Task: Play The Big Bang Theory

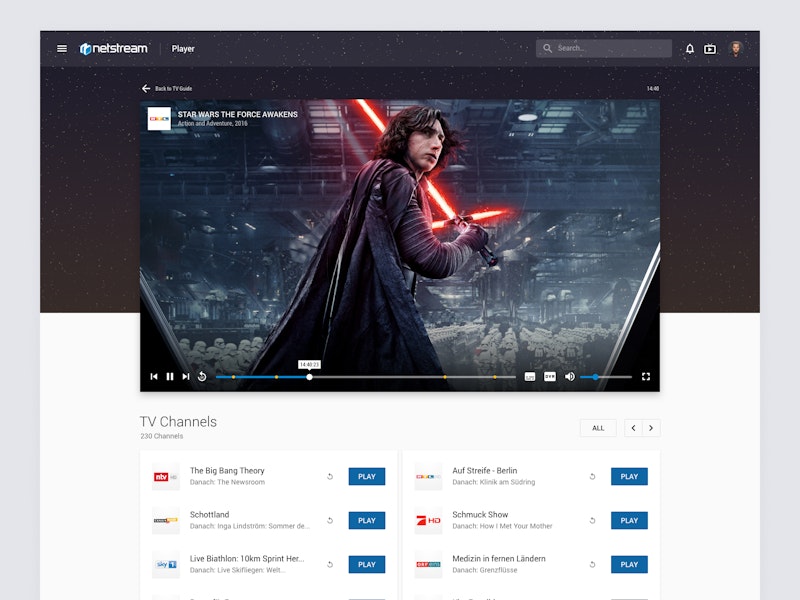Action: [x=367, y=477]
